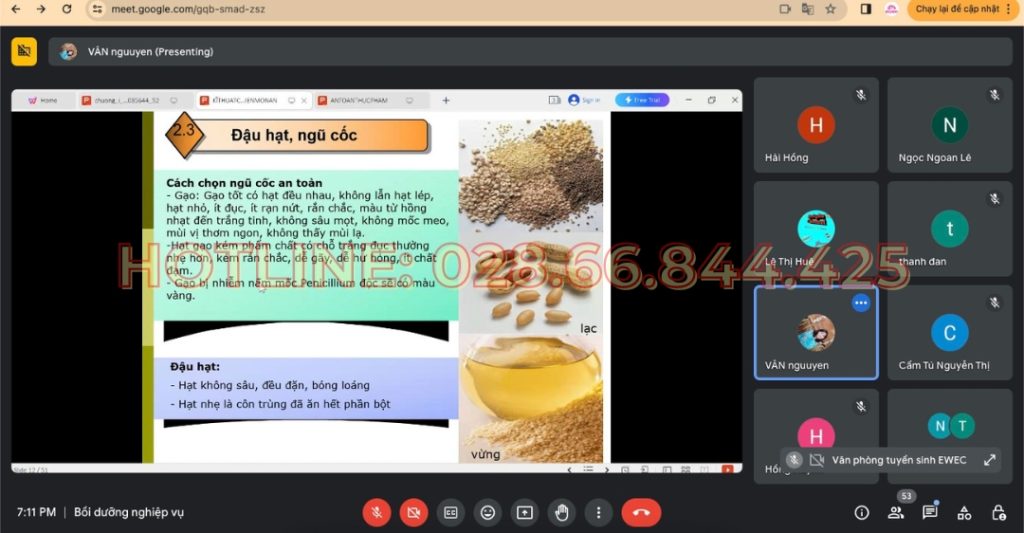Open browser three-dot menu beside update button
1024x533 pixels.
(x=1009, y=9)
